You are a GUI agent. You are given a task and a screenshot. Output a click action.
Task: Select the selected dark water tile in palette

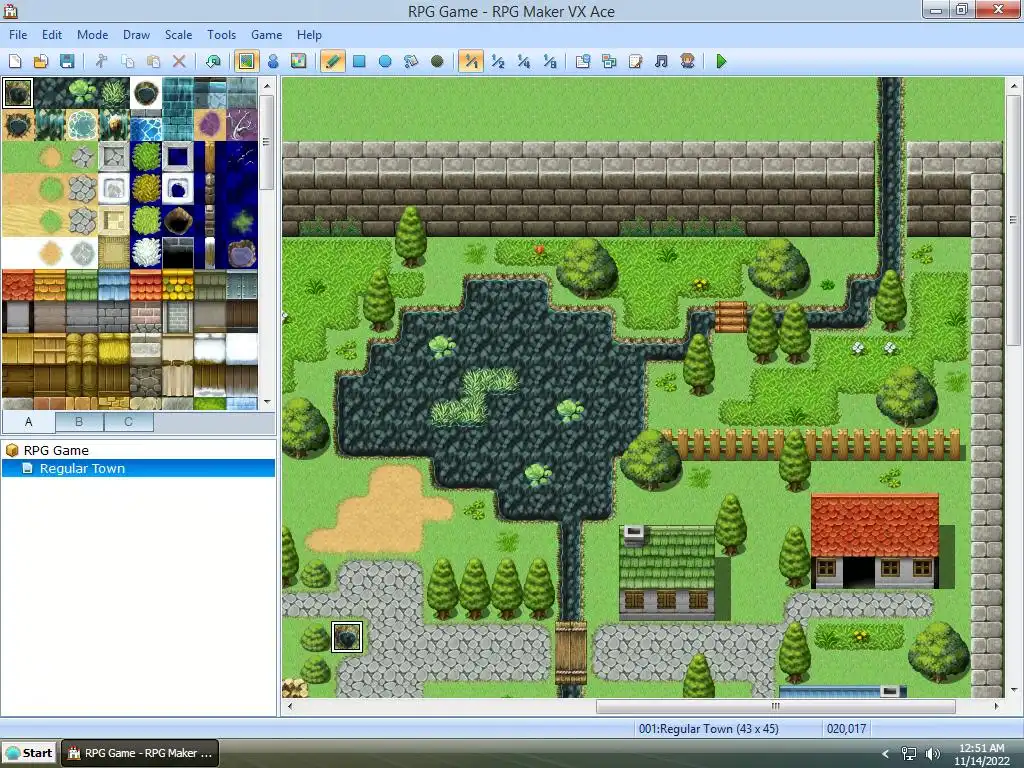coord(18,93)
